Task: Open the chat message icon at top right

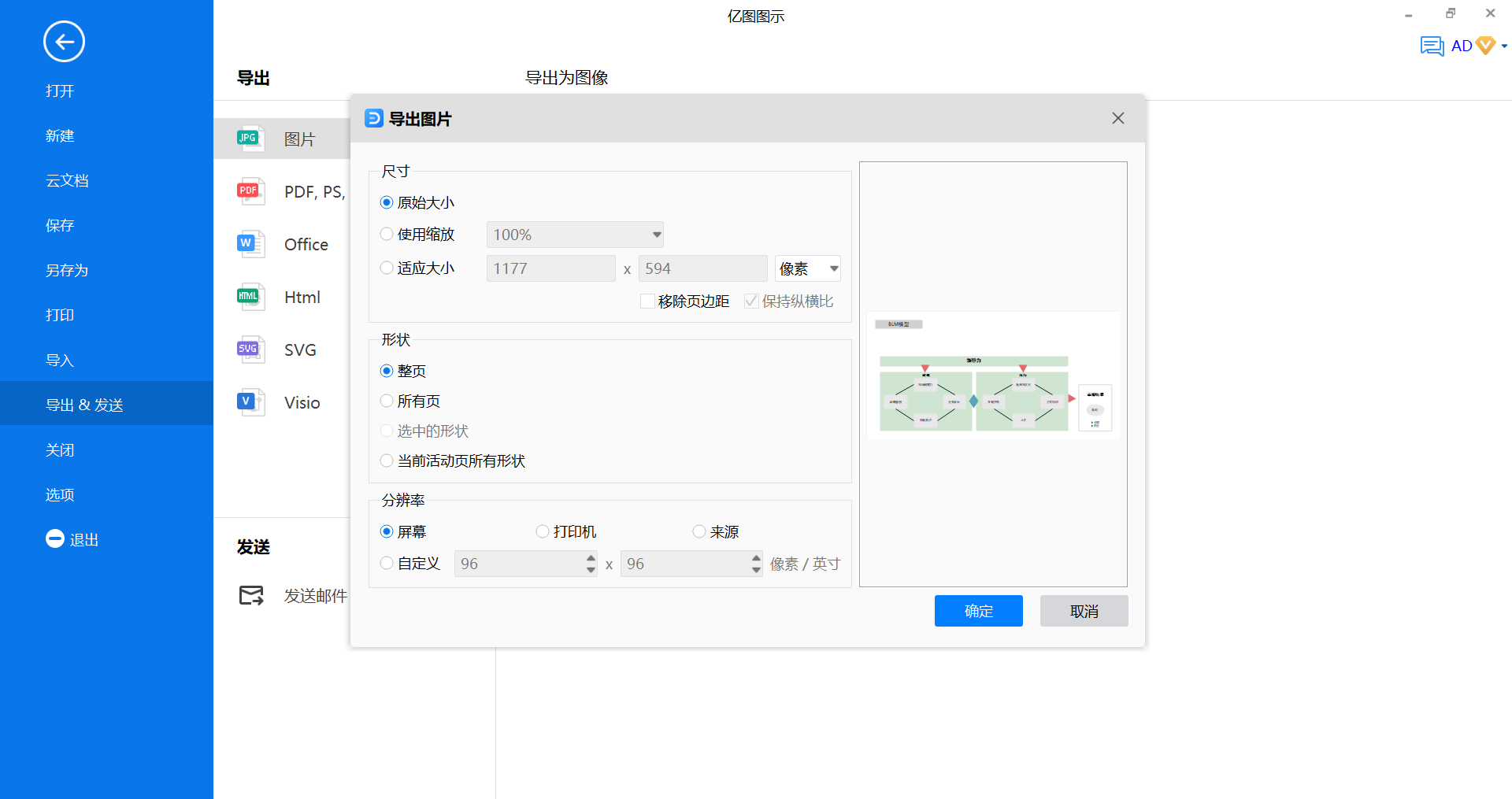Action: (1432, 46)
